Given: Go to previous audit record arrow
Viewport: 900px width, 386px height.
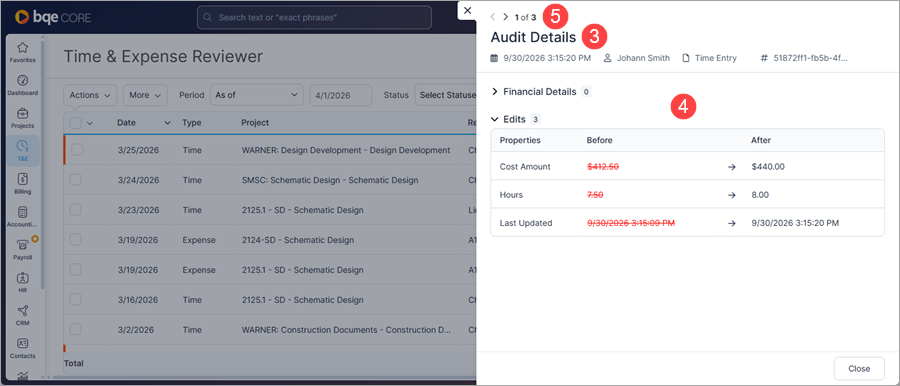Looking at the screenshot, I should pyautogui.click(x=492, y=17).
